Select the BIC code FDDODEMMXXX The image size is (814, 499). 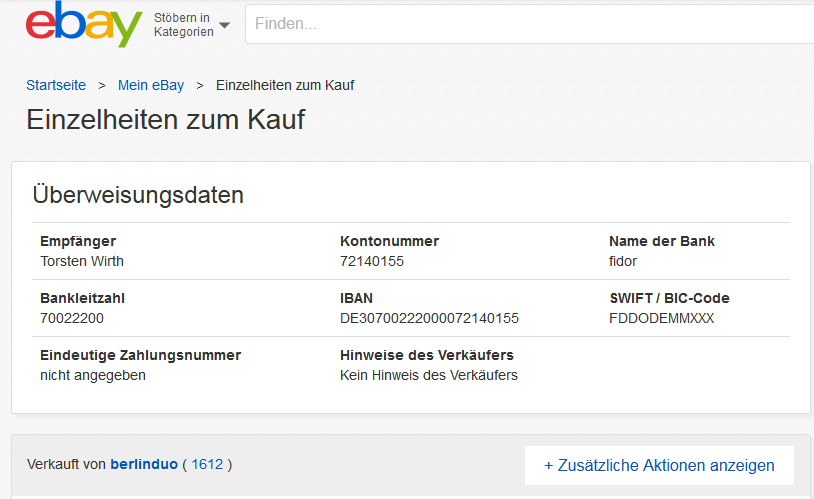(661, 318)
